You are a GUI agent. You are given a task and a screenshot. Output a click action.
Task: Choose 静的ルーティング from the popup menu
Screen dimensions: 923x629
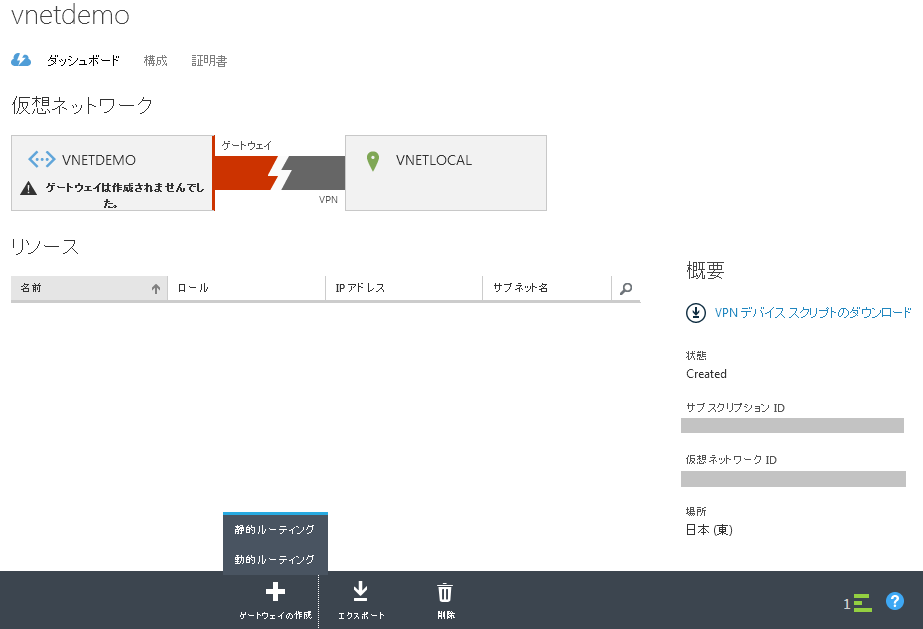coord(275,530)
